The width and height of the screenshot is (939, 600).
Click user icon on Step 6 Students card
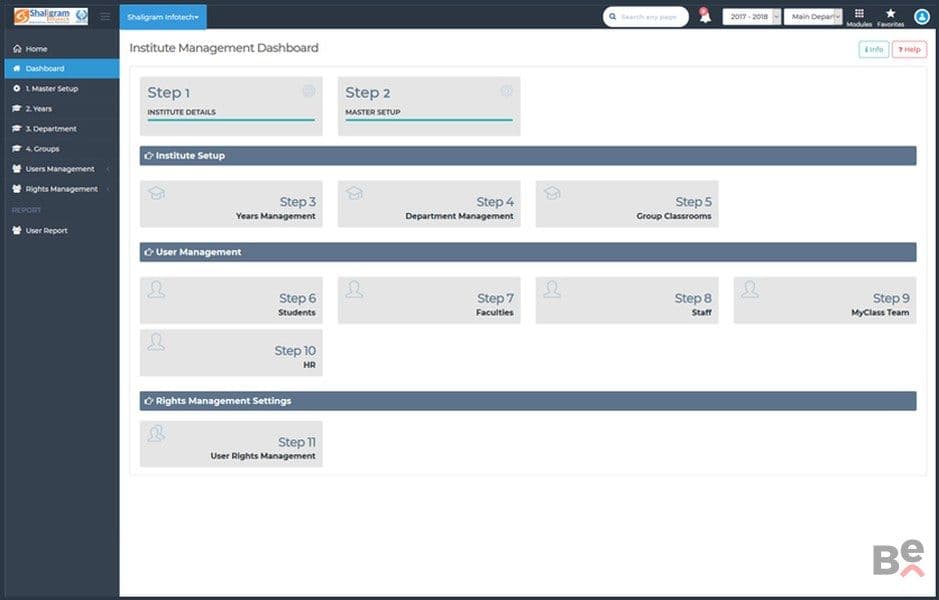click(x=156, y=290)
